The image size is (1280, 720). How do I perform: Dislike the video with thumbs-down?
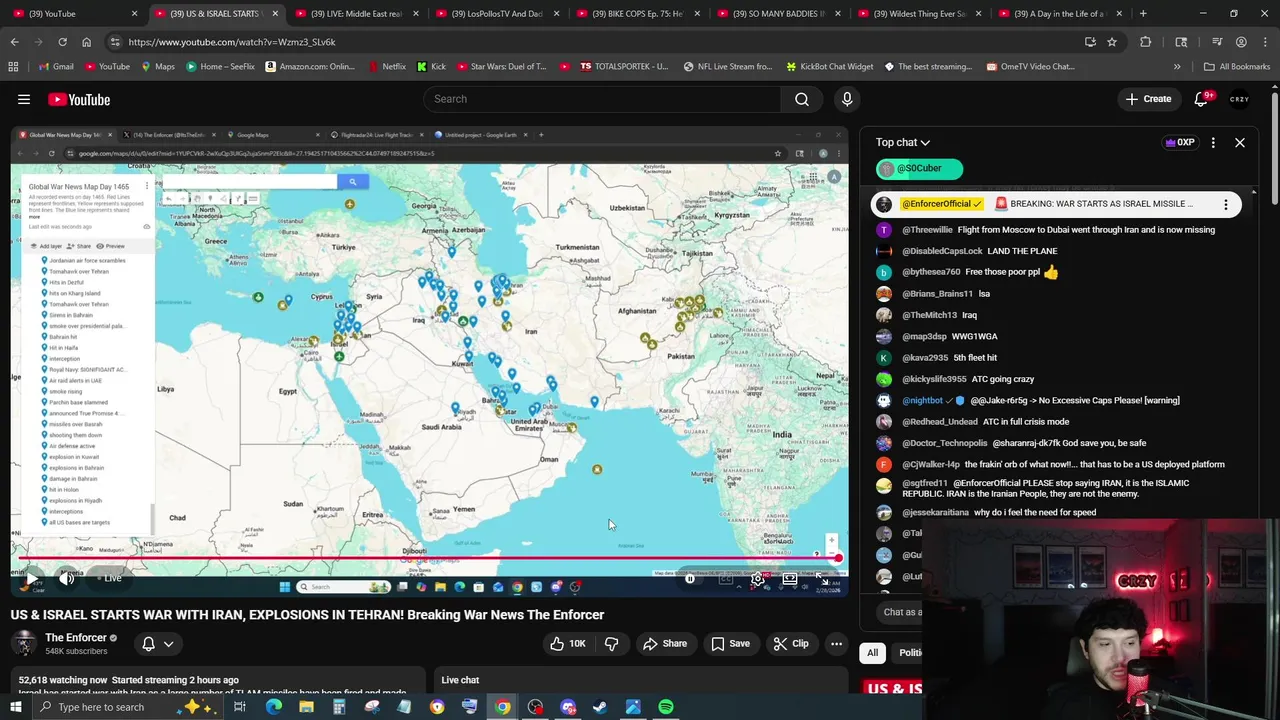point(612,644)
